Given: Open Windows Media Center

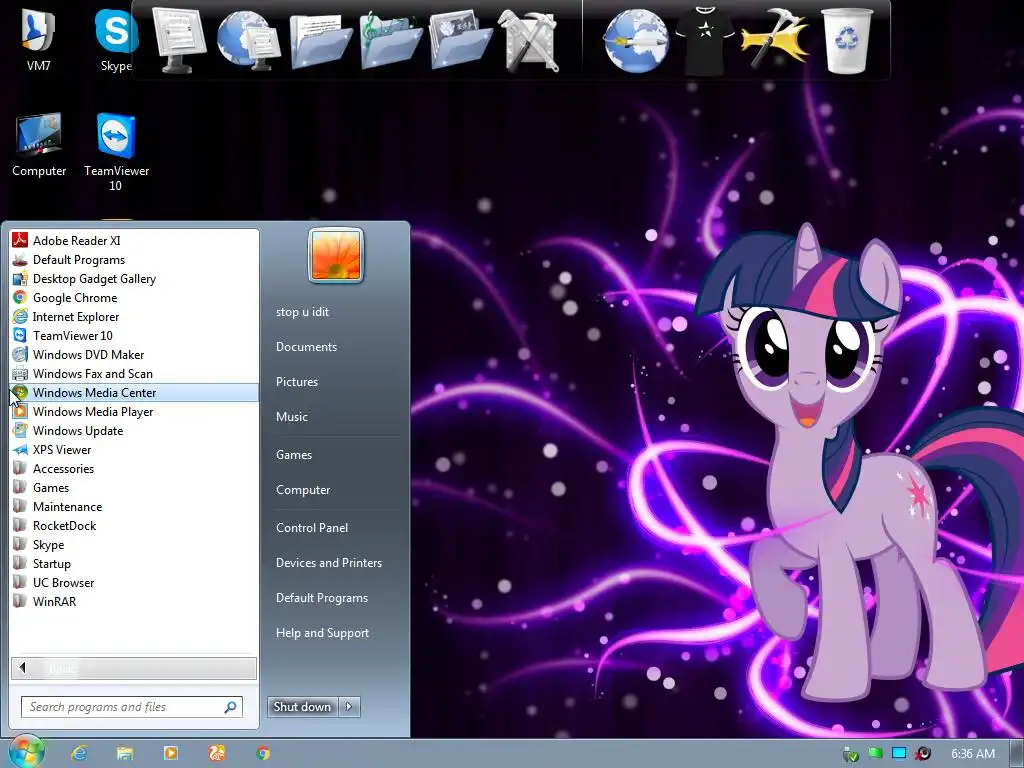Looking at the screenshot, I should point(134,392).
